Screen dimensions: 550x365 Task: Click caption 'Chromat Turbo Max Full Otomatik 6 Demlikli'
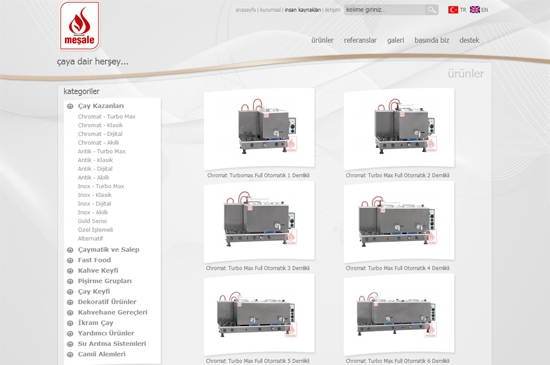[397, 361]
